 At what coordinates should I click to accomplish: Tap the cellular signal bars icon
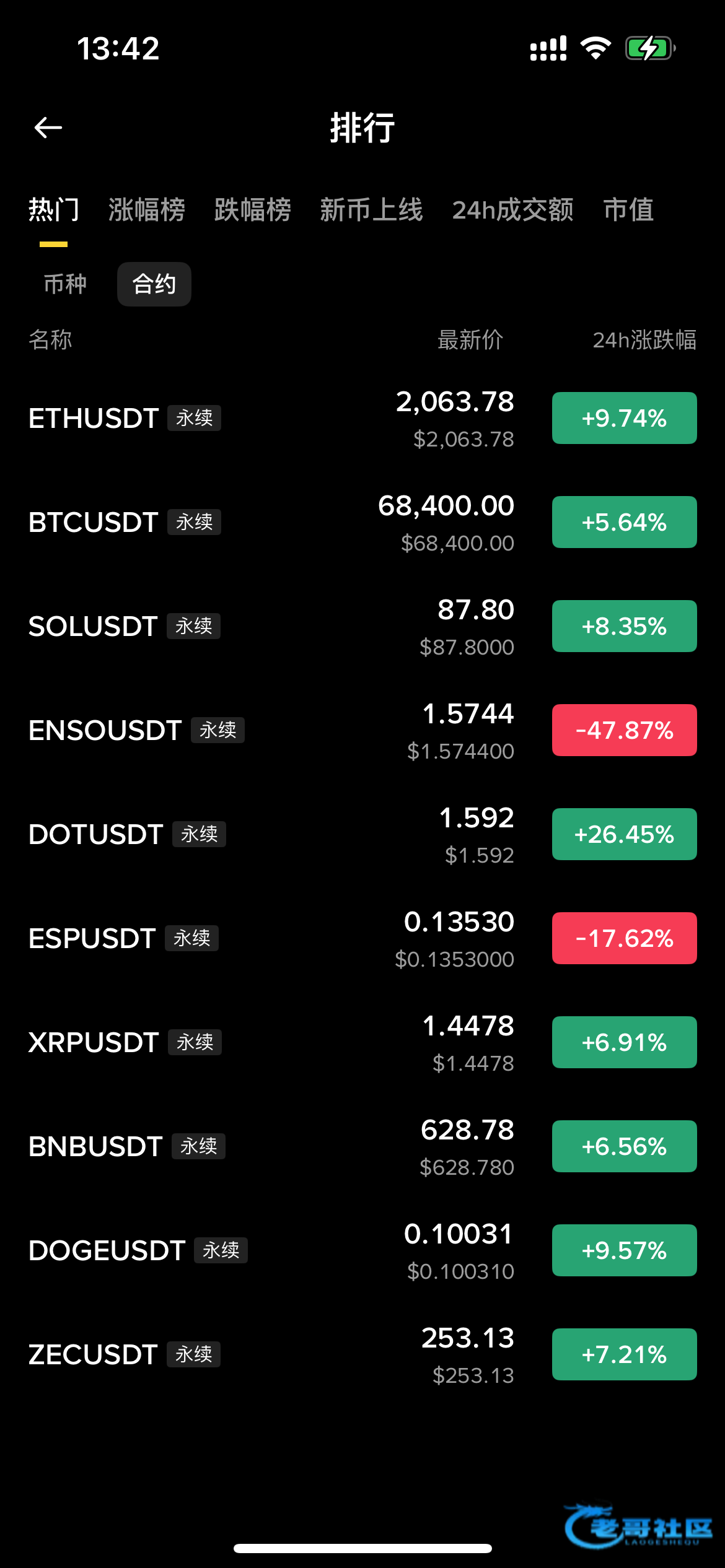tap(548, 48)
